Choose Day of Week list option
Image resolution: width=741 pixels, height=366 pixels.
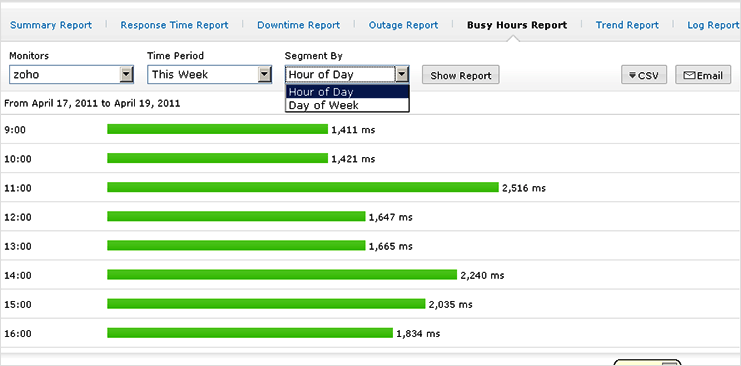point(347,105)
